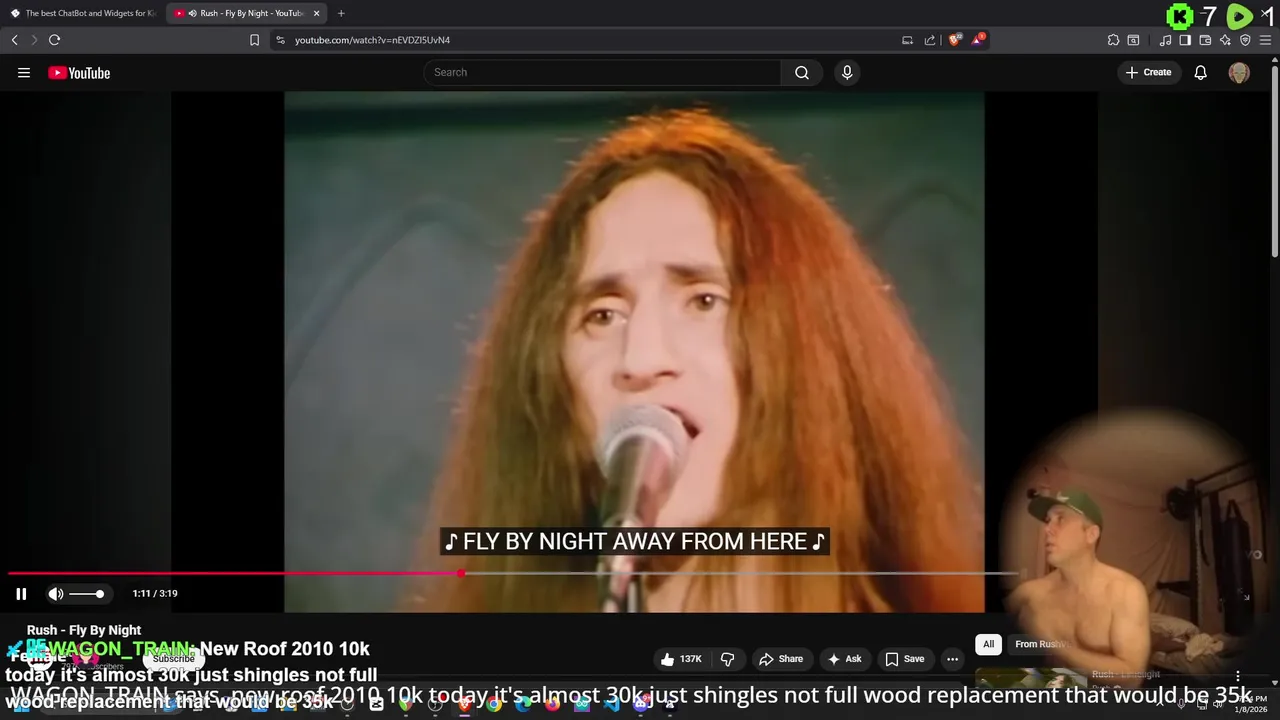Open the browser main menu icon
This screenshot has height=720, width=1280.
[1265, 40]
